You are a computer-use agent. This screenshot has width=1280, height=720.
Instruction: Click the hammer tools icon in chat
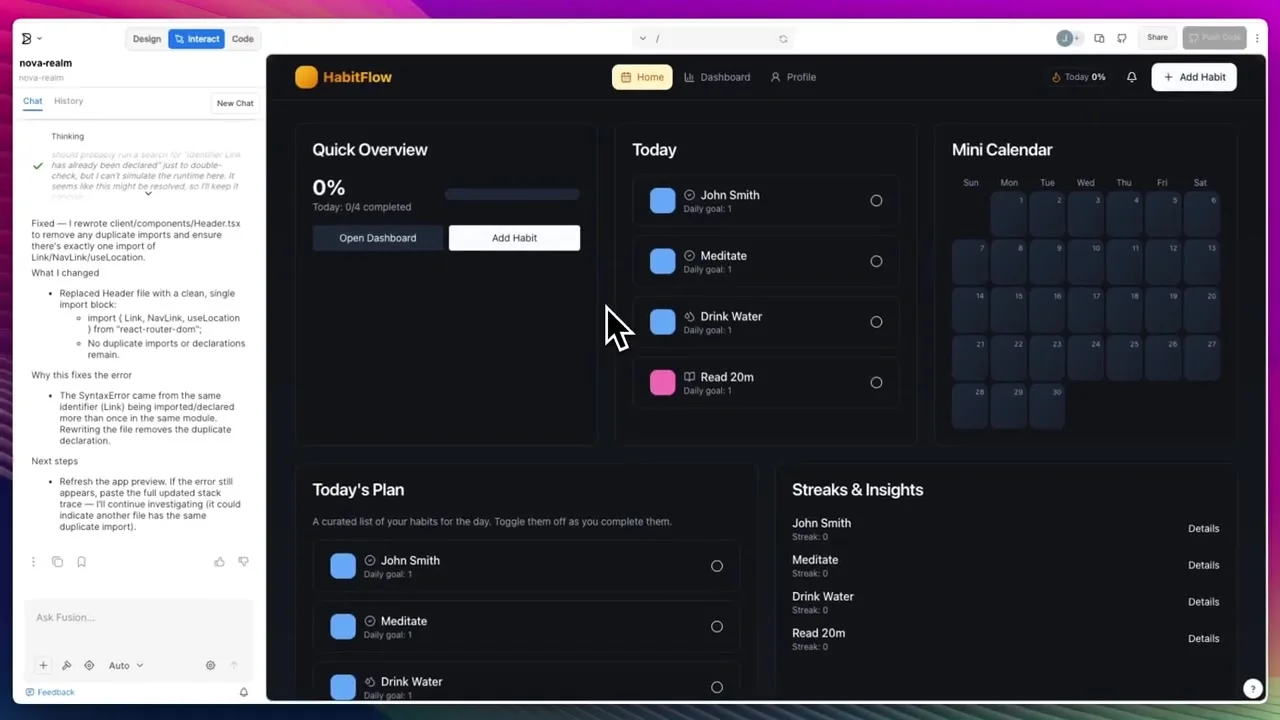66,665
